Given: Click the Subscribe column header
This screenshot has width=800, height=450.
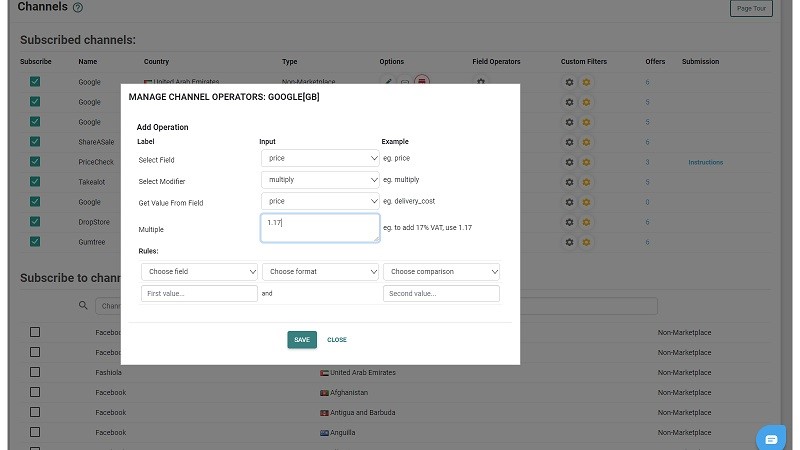Looking at the screenshot, I should point(36,62).
